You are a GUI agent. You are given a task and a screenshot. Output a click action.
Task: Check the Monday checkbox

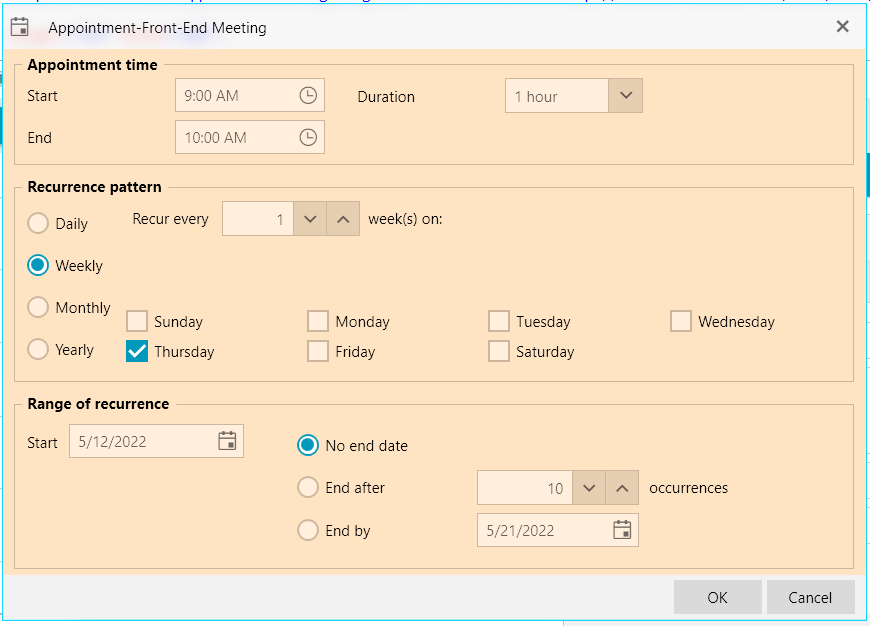point(318,321)
